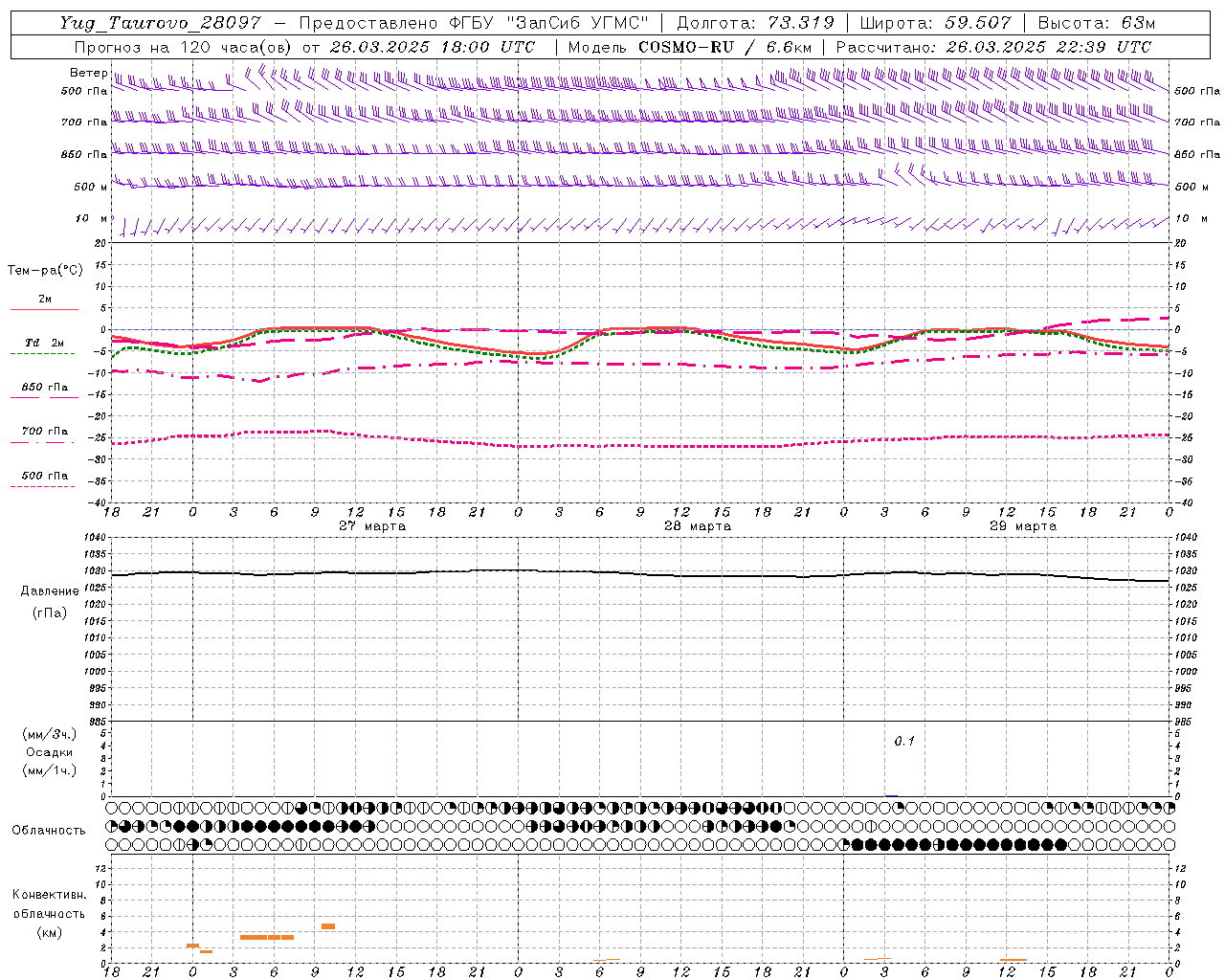Click the "10 м" wind level label on left
1225x980 pixels.
click(x=91, y=219)
